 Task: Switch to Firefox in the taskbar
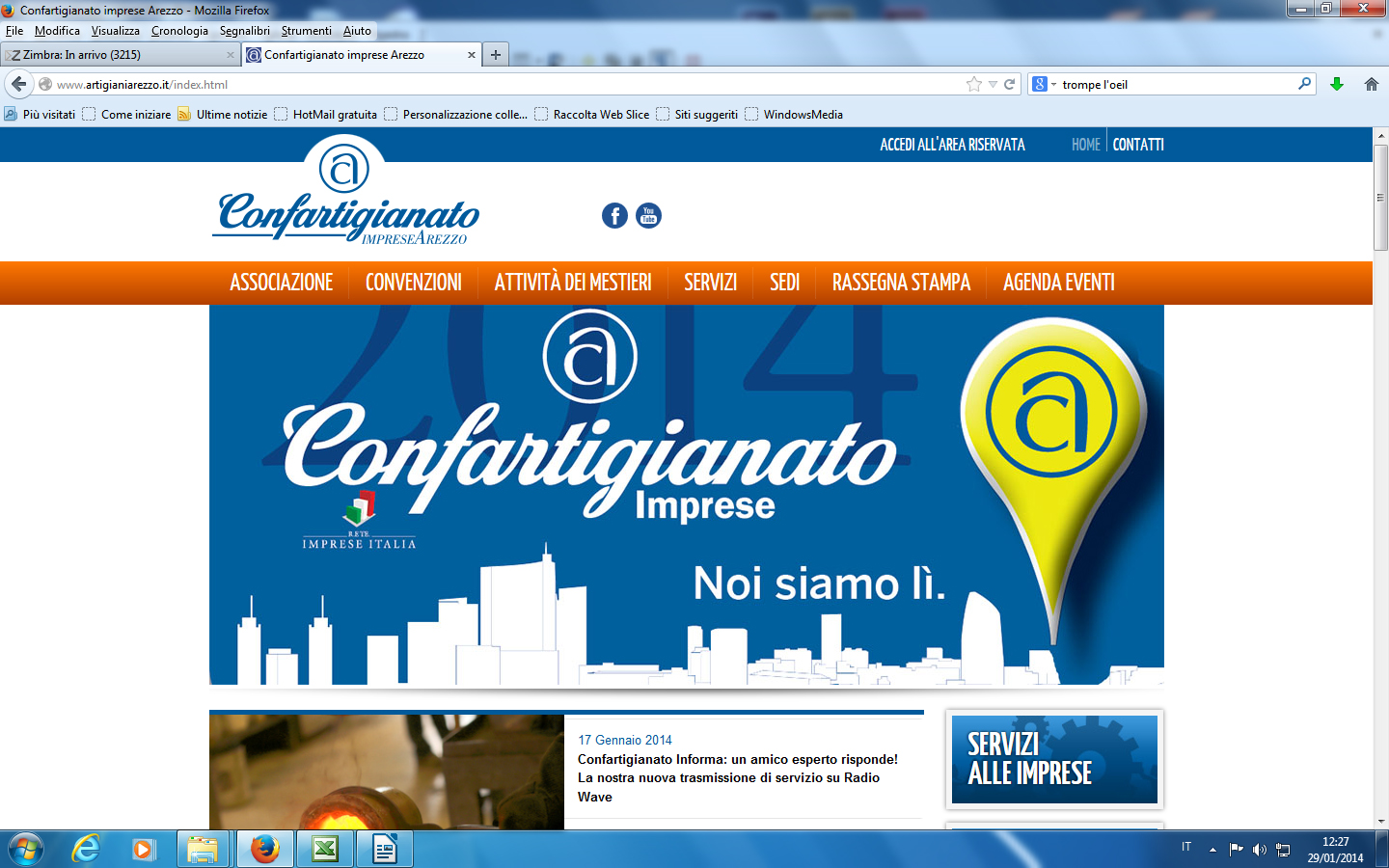point(263,850)
